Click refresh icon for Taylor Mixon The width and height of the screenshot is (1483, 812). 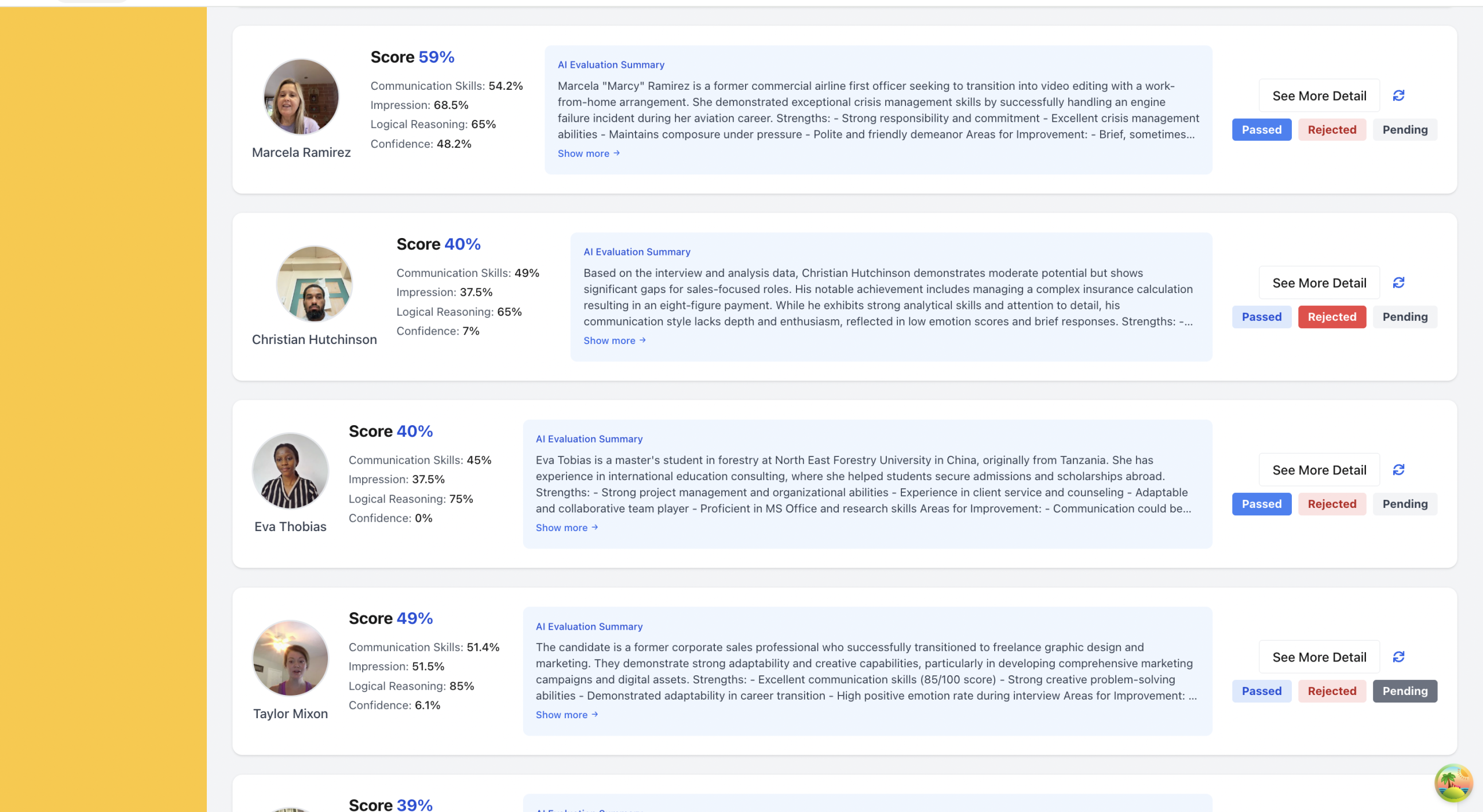point(1398,657)
